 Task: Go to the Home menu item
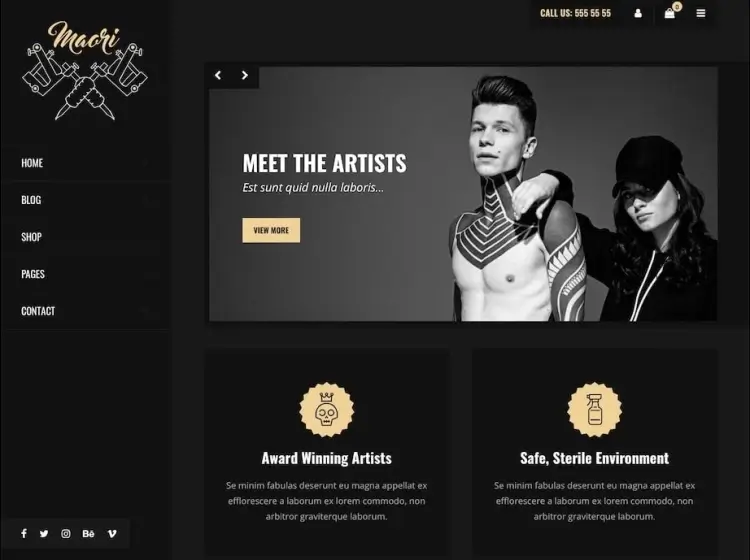(32, 163)
